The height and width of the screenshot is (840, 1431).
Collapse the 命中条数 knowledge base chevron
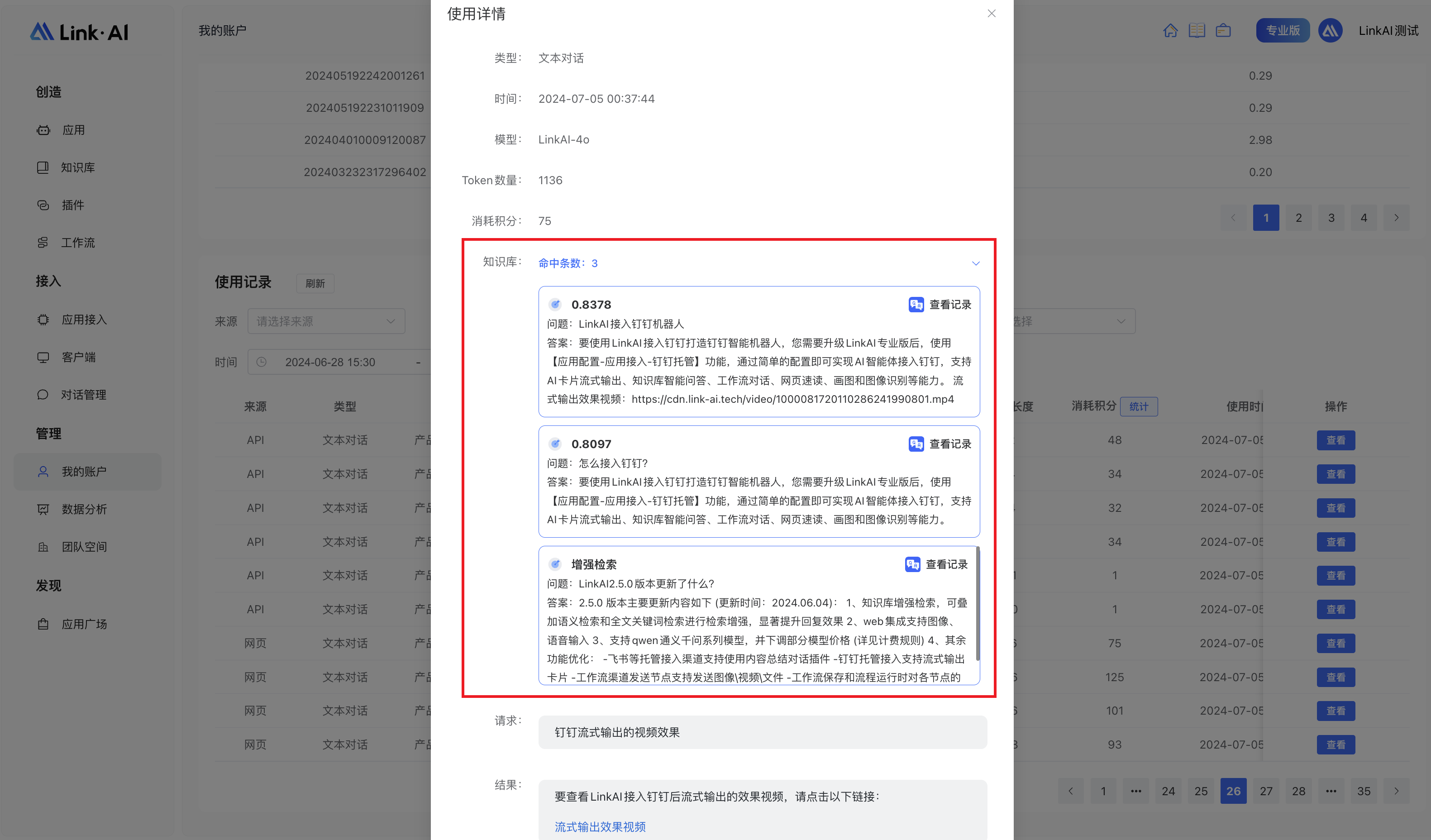tap(976, 263)
